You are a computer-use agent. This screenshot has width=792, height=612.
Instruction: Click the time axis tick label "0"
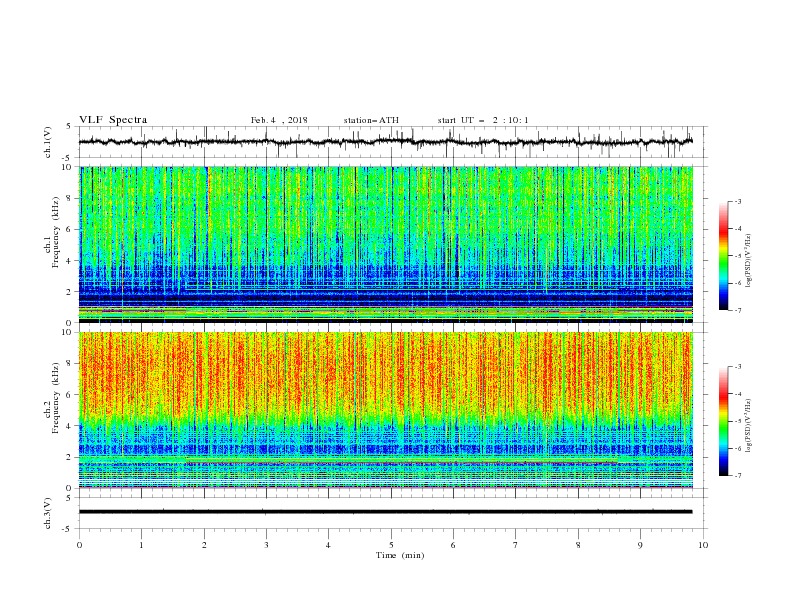click(x=79, y=545)
